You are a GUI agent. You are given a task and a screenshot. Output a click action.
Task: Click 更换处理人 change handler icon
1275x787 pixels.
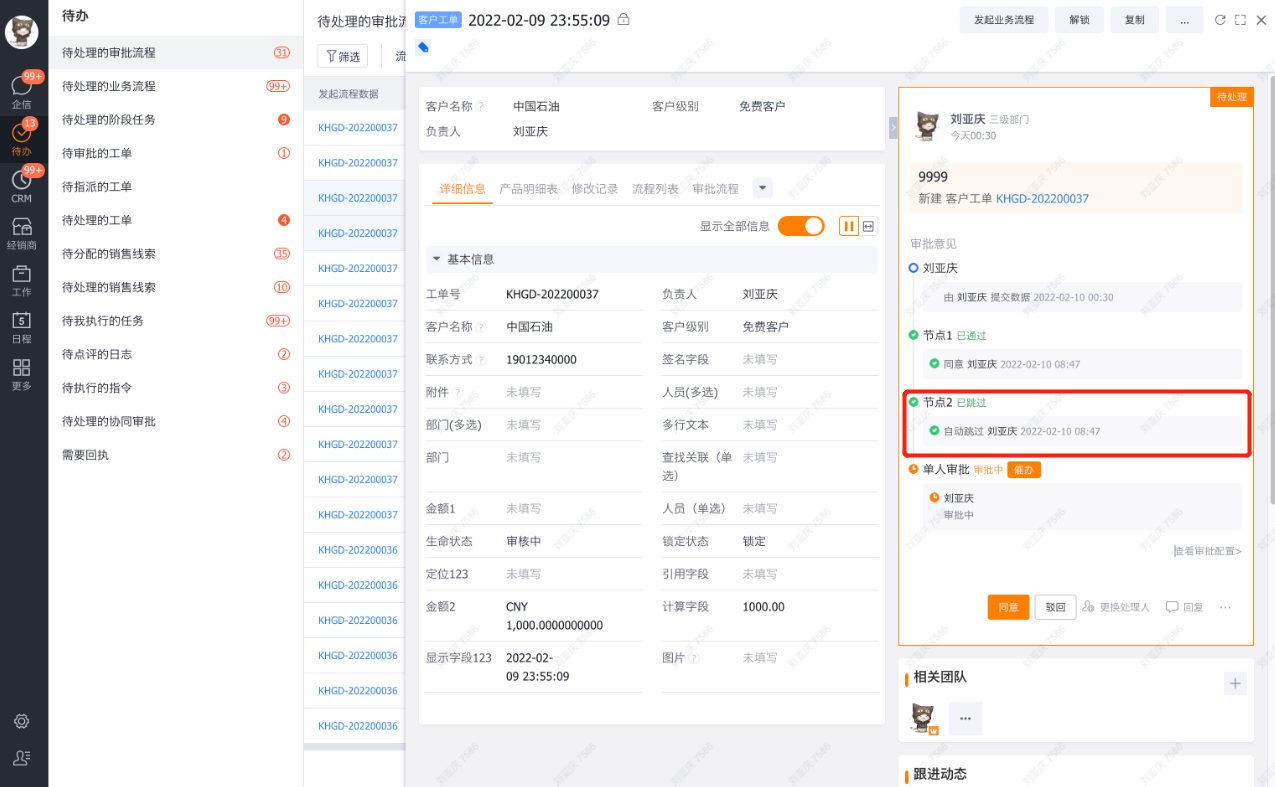pyautogui.click(x=1088, y=607)
